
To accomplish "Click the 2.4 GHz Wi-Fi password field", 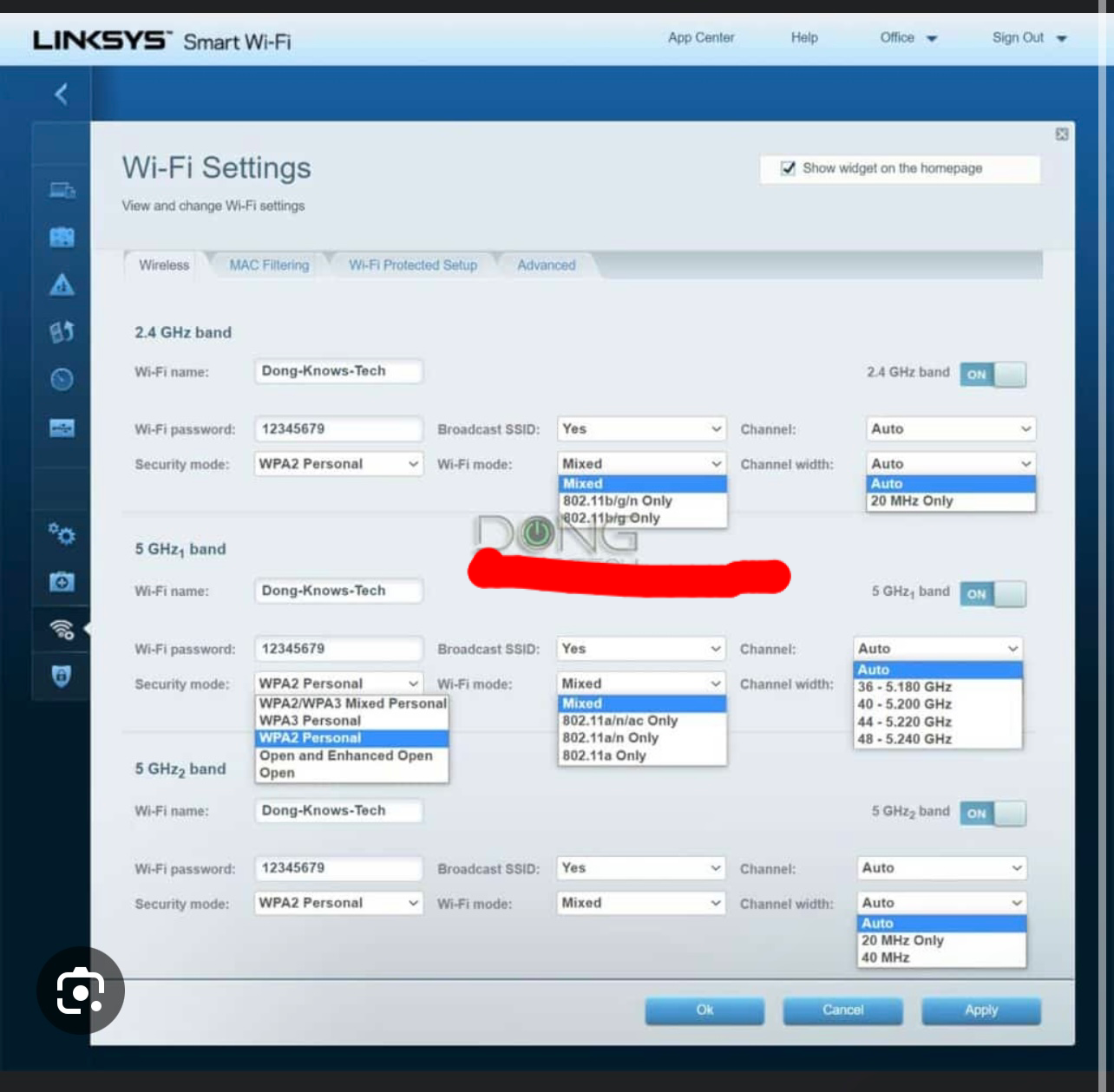I will pos(338,428).
